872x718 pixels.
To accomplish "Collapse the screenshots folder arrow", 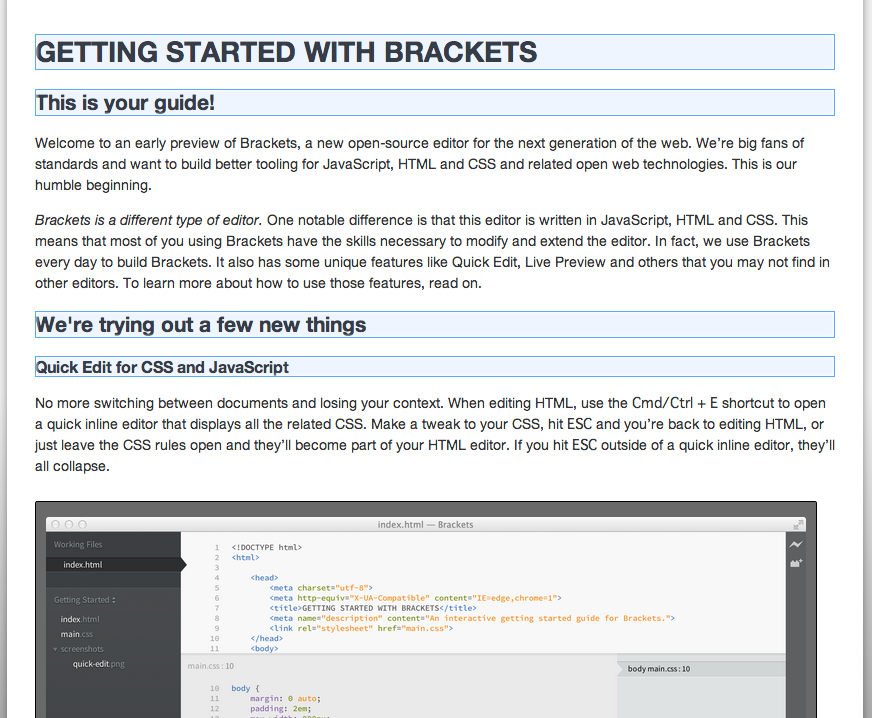I will [56, 649].
